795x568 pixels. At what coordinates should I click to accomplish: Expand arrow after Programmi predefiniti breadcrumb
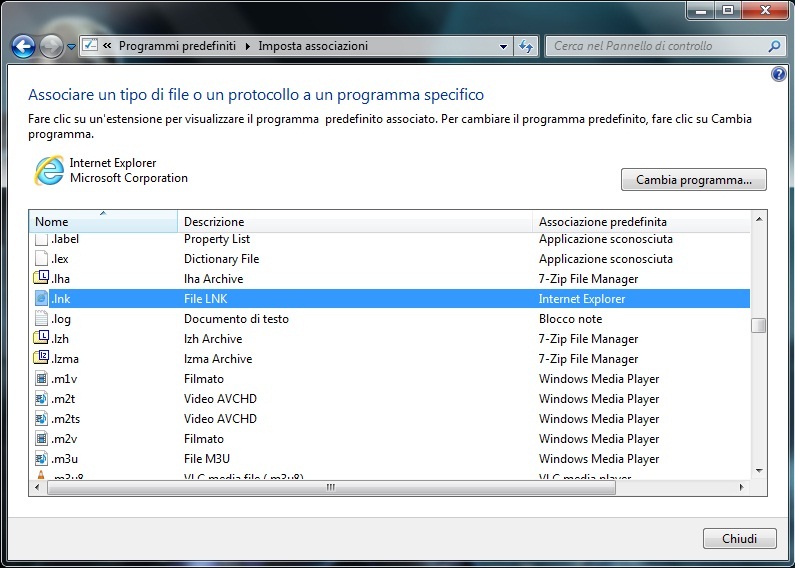248,46
